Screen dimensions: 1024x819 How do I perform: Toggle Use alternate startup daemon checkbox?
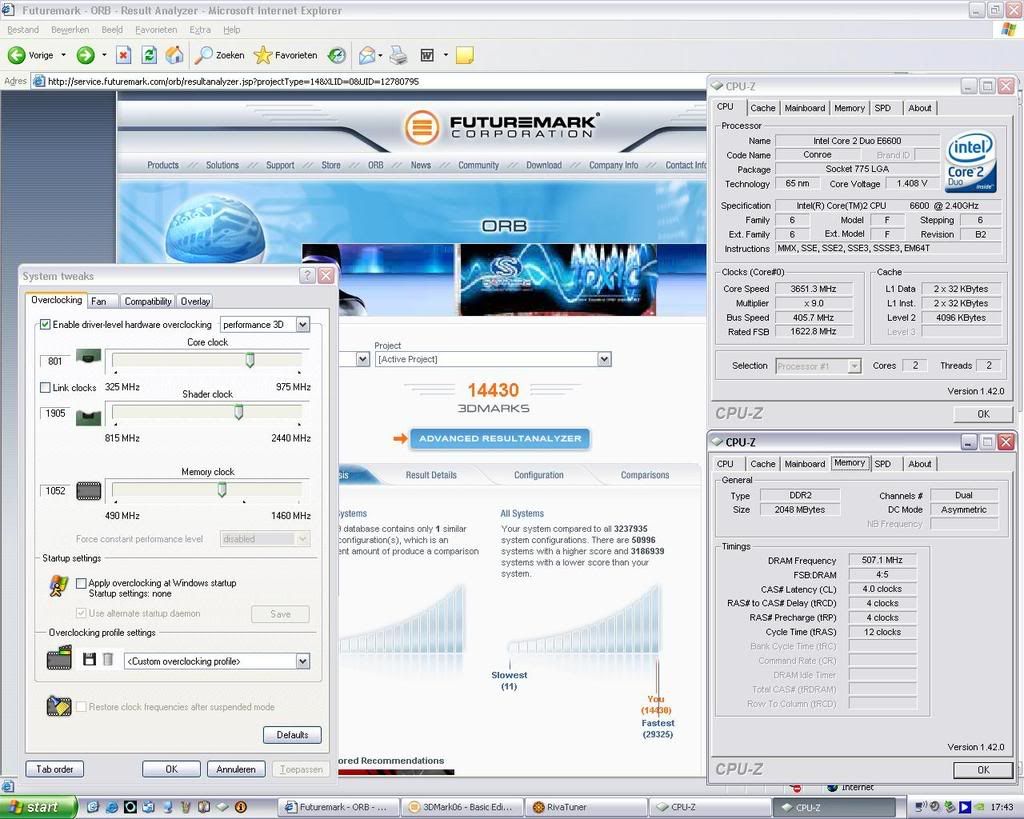(81, 613)
